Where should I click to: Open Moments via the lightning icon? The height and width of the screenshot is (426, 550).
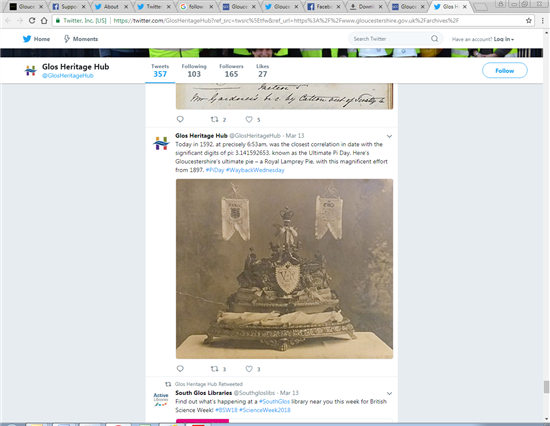(67, 39)
